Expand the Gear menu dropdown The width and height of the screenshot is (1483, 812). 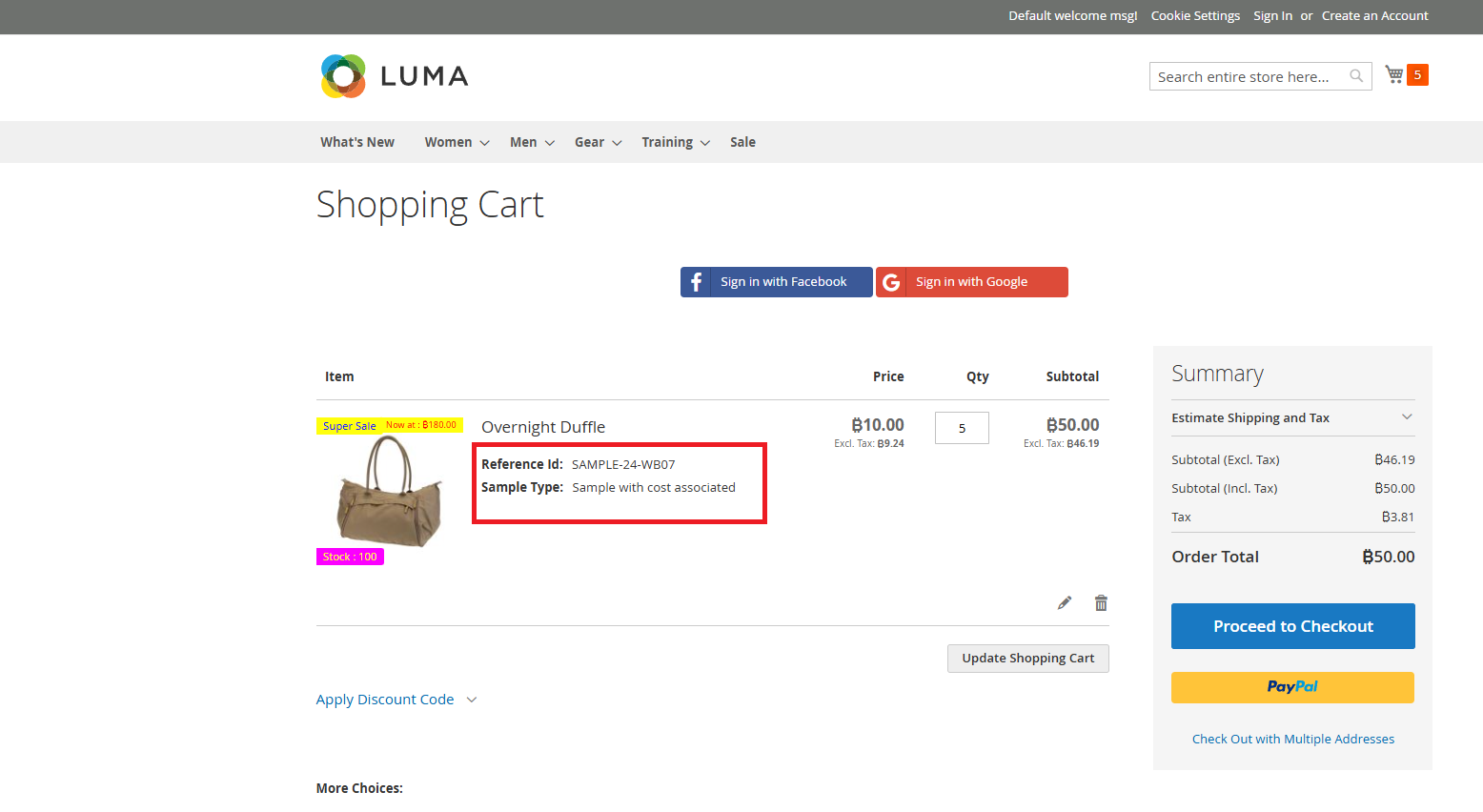tap(598, 142)
